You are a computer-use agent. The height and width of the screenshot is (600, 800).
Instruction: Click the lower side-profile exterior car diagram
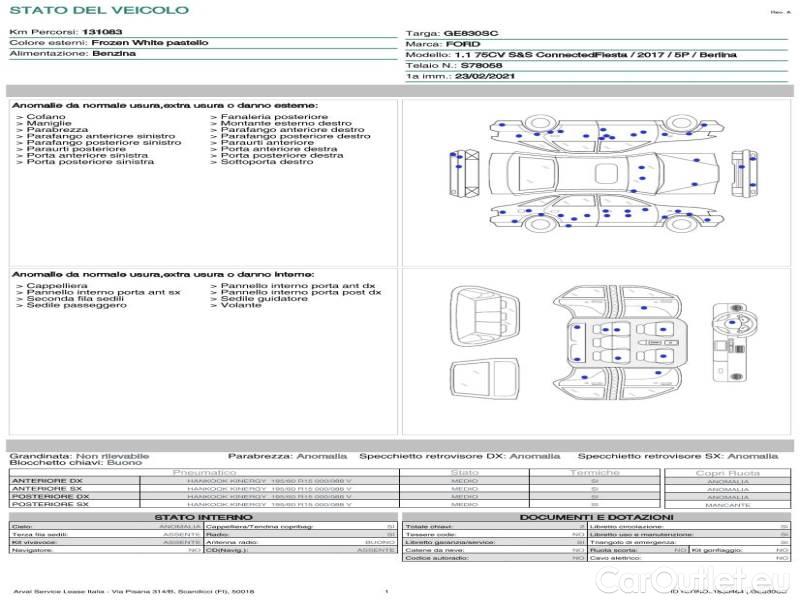coord(606,213)
